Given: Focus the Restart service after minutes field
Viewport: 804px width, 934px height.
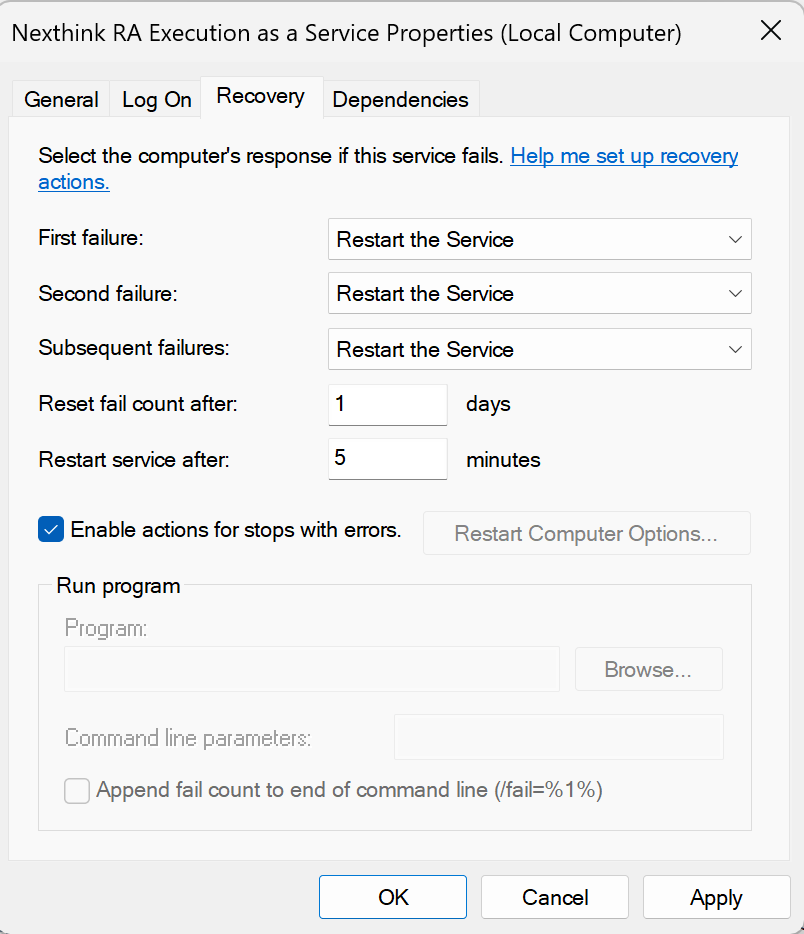Looking at the screenshot, I should [x=387, y=459].
